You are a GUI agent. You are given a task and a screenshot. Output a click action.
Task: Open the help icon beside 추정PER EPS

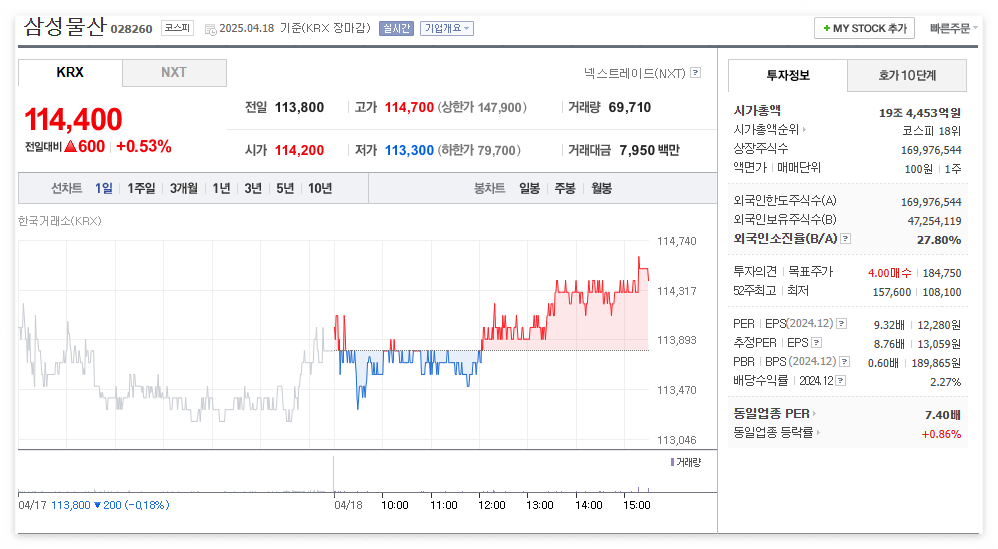[x=817, y=342]
